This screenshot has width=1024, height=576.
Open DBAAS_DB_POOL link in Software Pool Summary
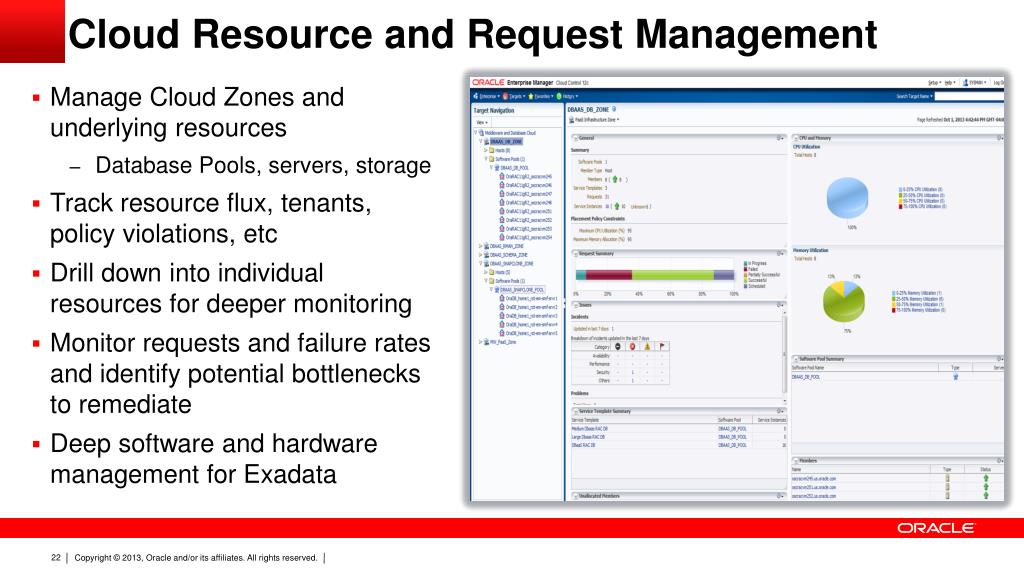tap(806, 377)
